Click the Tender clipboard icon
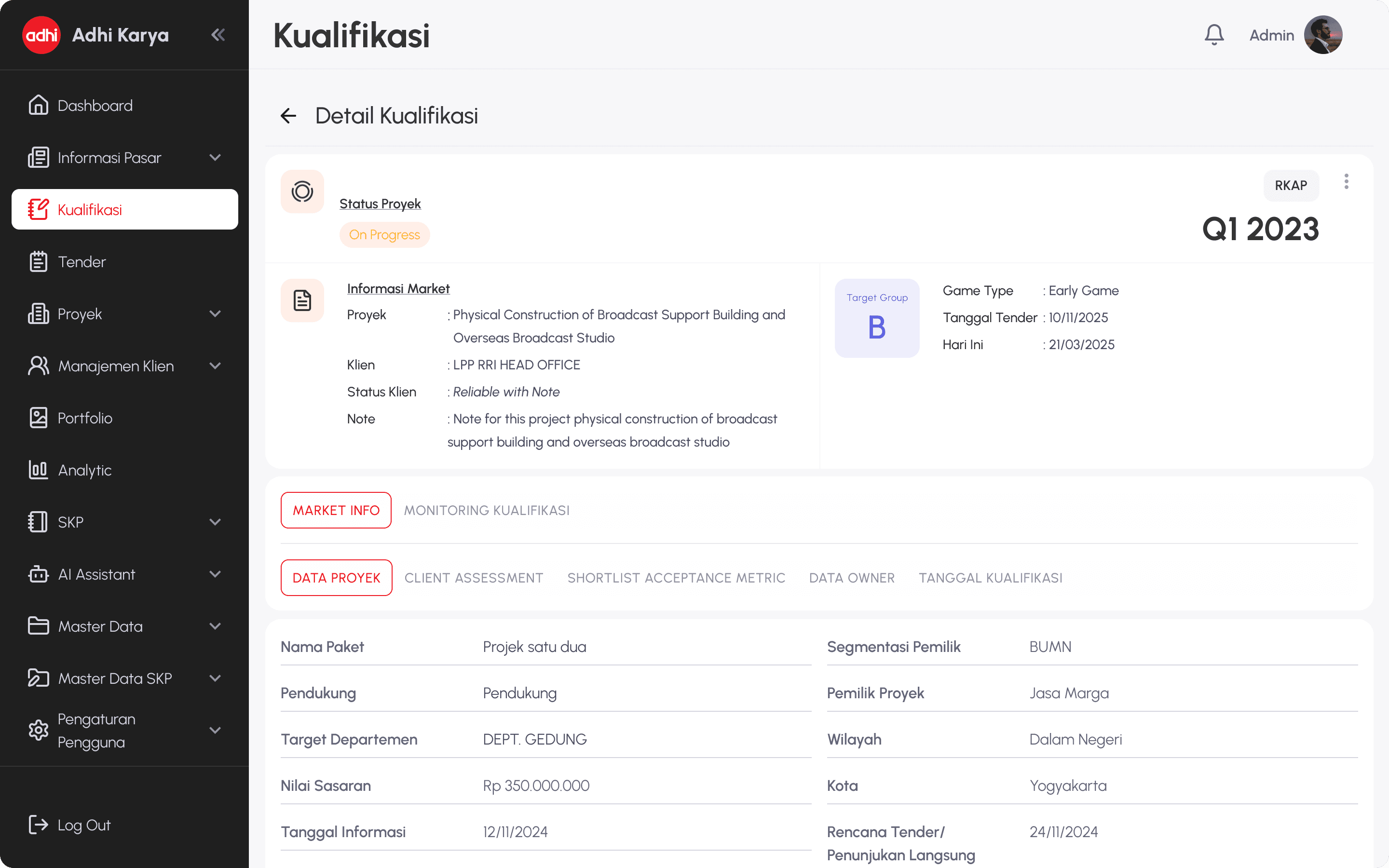Image resolution: width=1389 pixels, height=868 pixels. point(39,262)
